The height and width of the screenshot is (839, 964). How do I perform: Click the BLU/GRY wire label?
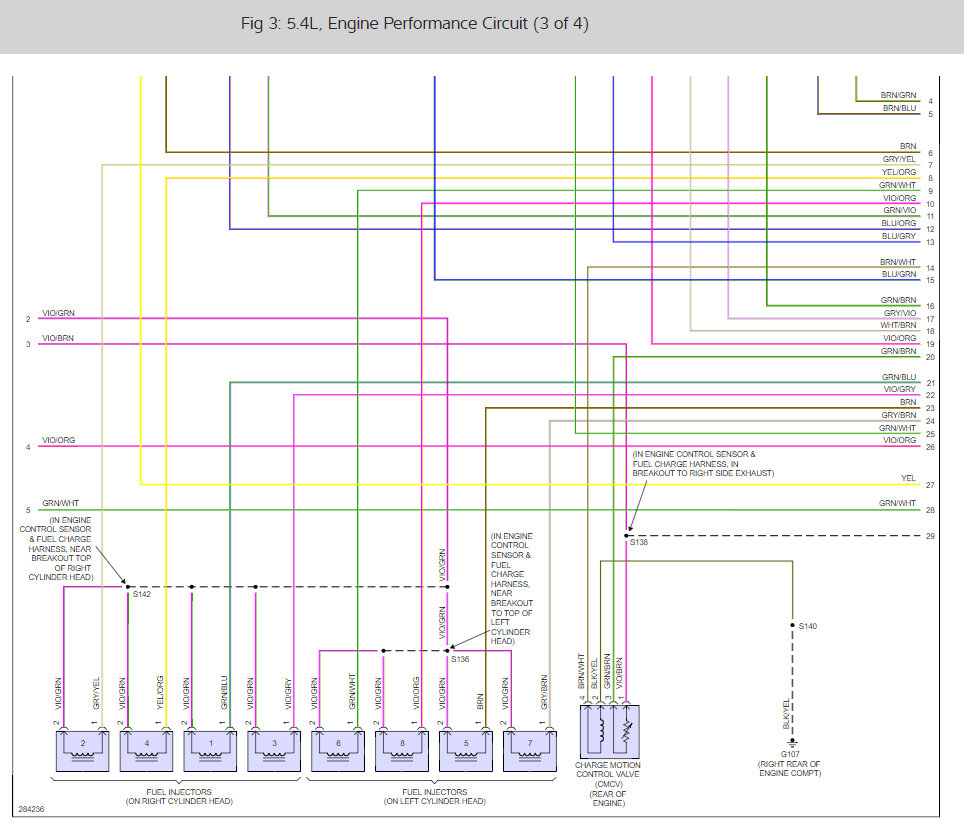(899, 236)
